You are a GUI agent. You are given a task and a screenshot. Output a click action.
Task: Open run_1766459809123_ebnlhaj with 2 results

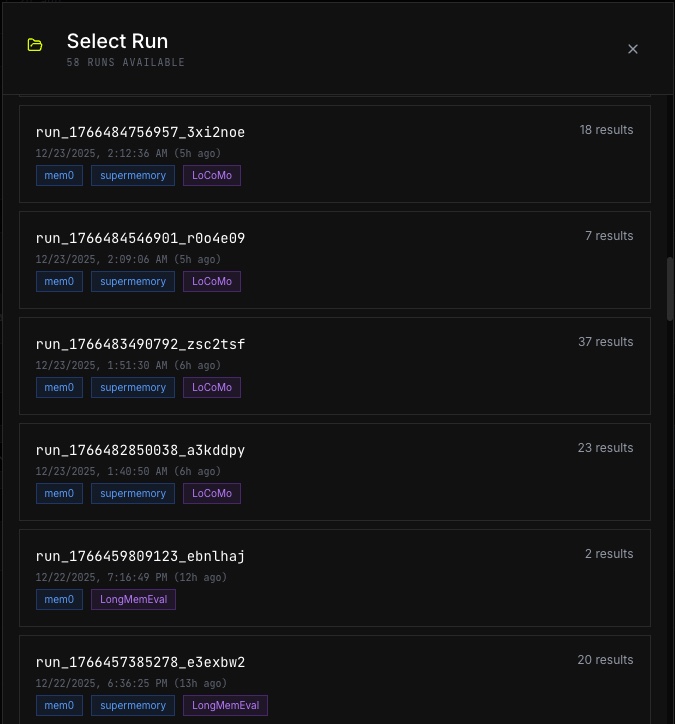point(335,578)
